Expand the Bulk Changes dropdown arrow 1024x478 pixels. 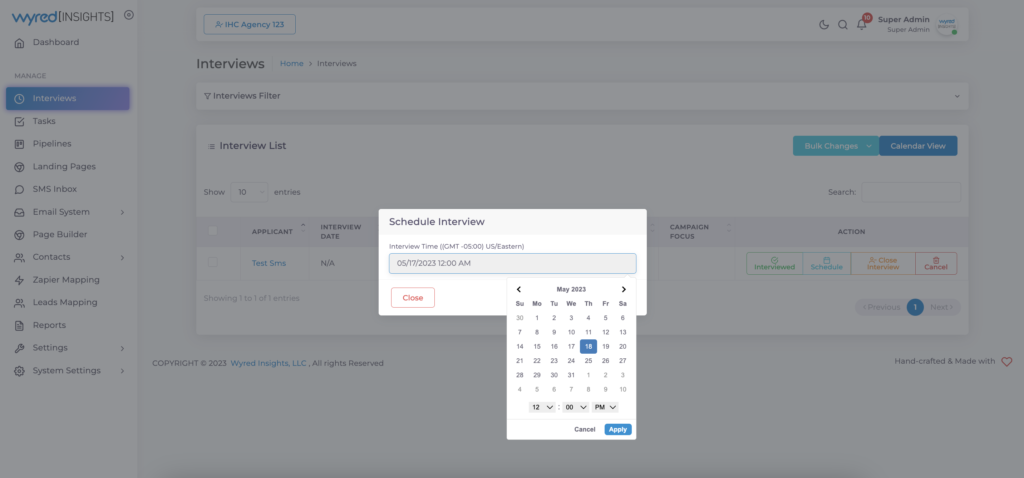(869, 146)
